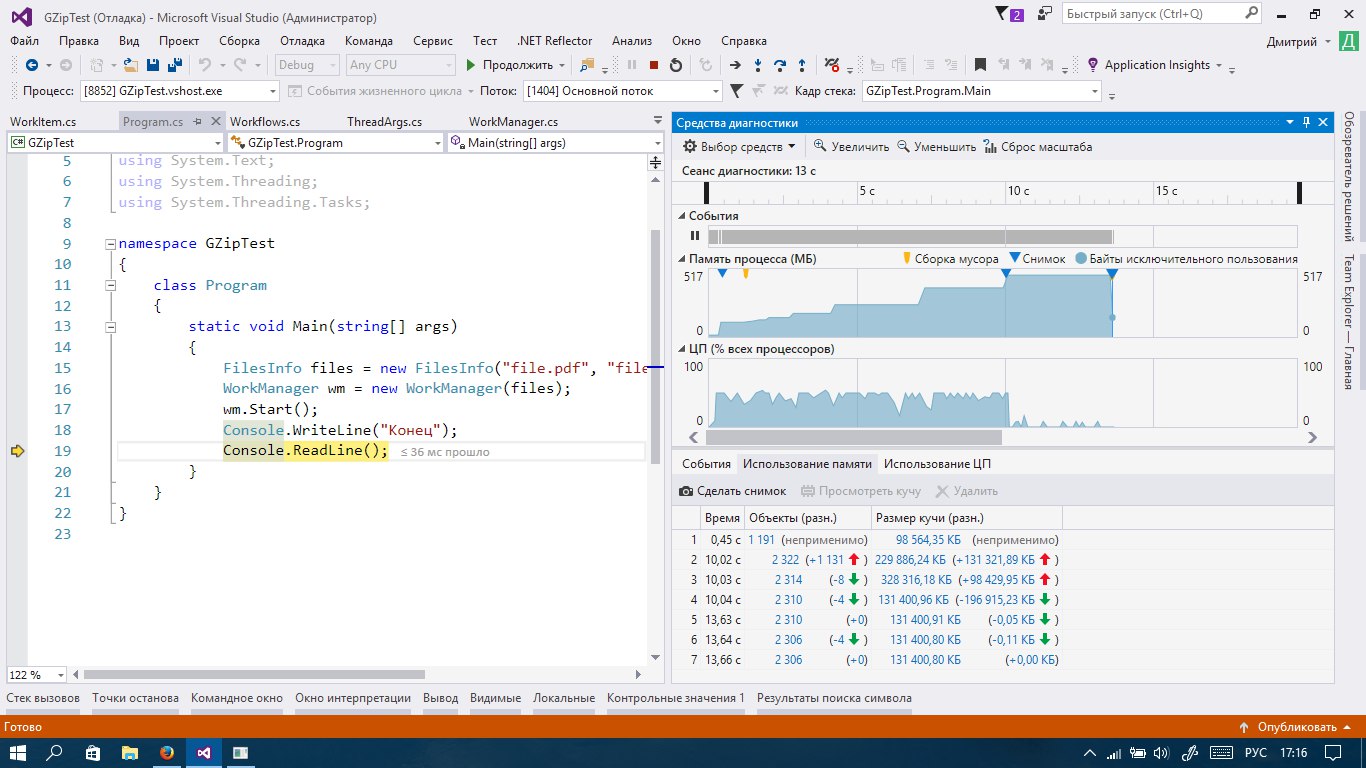Click the Open File folder icon
This screenshot has height=768, width=1366.
coord(131,65)
